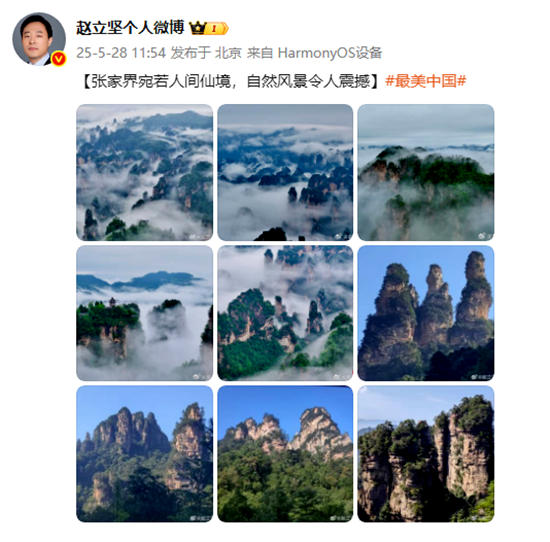Open bottom-middle photo of rocky ridge

[x=285, y=454]
